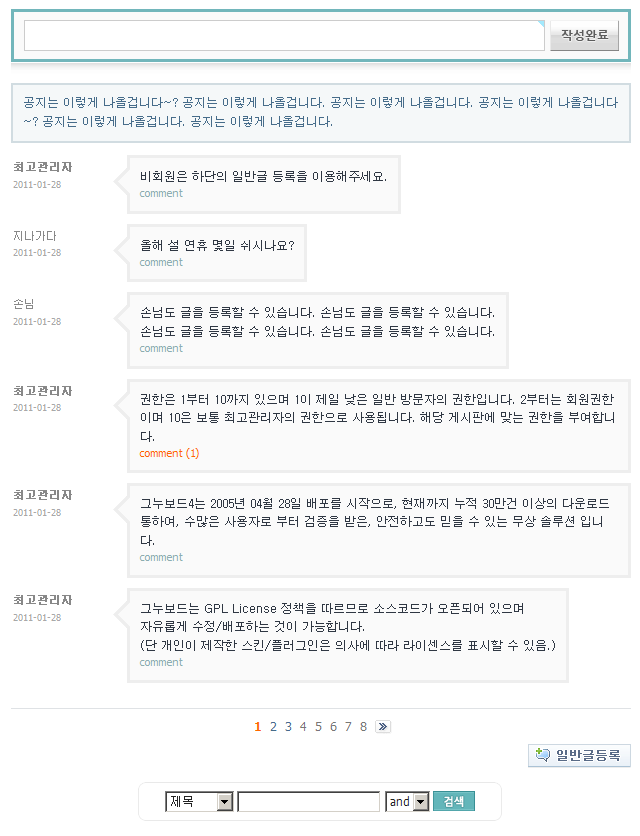Click the 공지 notice text box
The height and width of the screenshot is (836, 640).
tap(320, 112)
